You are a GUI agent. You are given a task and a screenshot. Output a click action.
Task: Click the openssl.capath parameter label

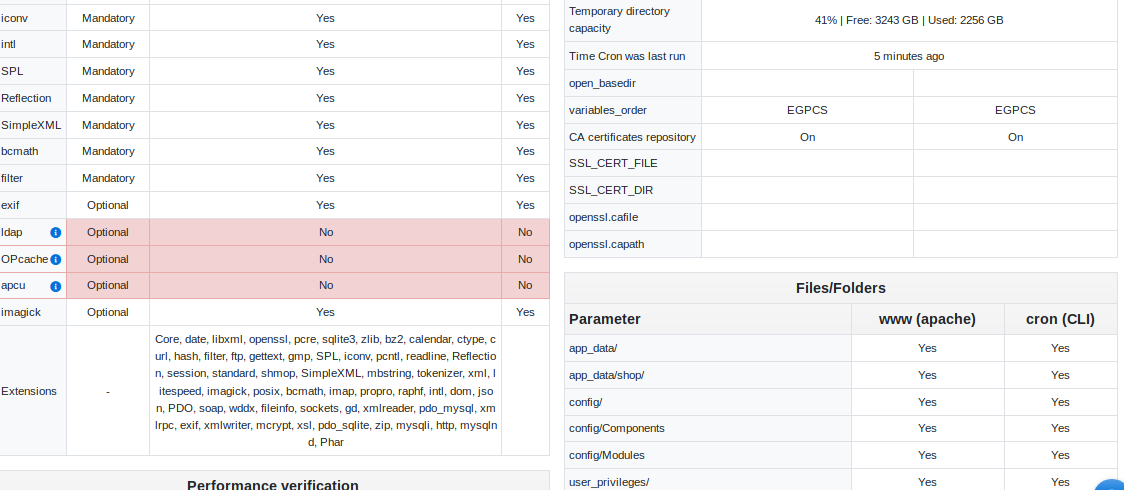pos(606,244)
